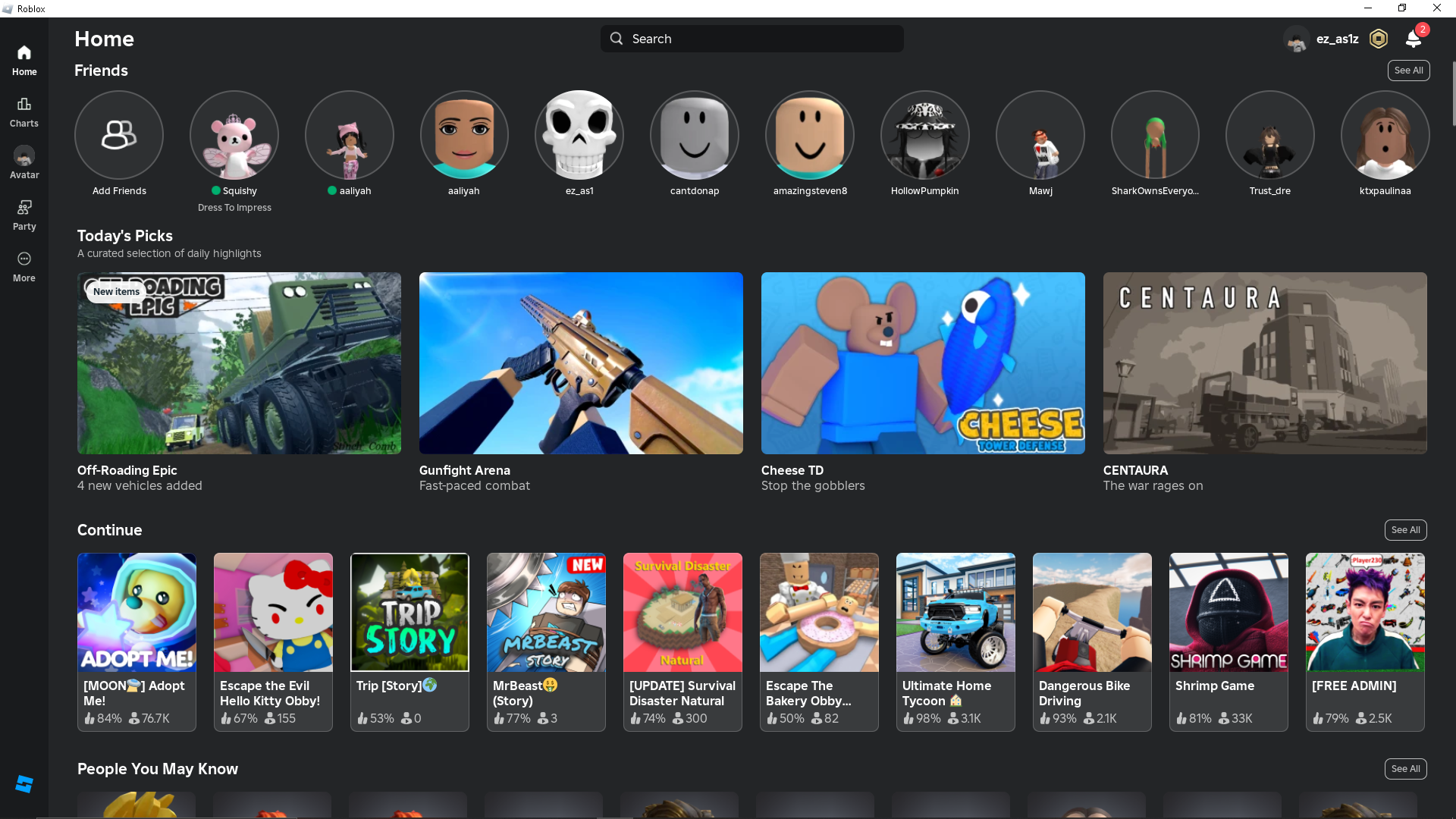
Task: Click the Gunfight Arena title
Action: pyautogui.click(x=465, y=470)
